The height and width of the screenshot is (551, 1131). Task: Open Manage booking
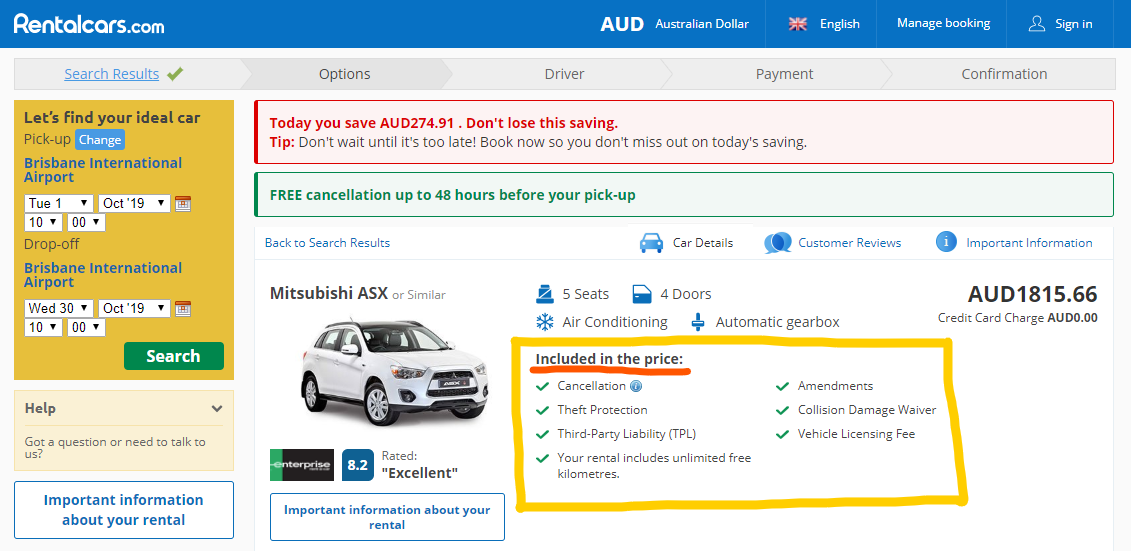pos(943,23)
